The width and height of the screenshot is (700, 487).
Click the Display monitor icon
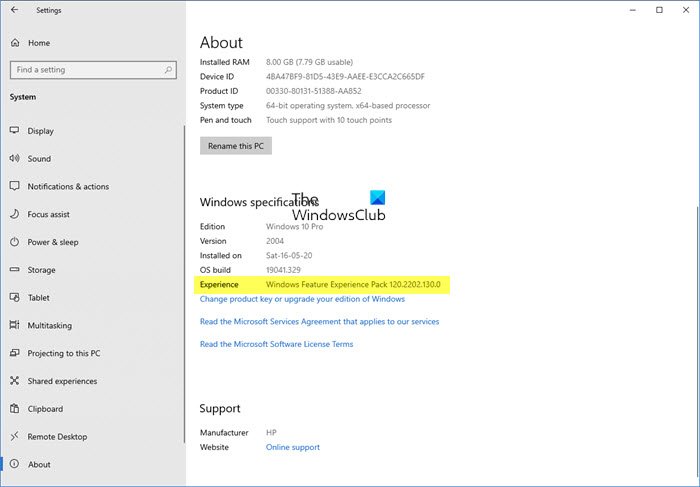(15, 130)
